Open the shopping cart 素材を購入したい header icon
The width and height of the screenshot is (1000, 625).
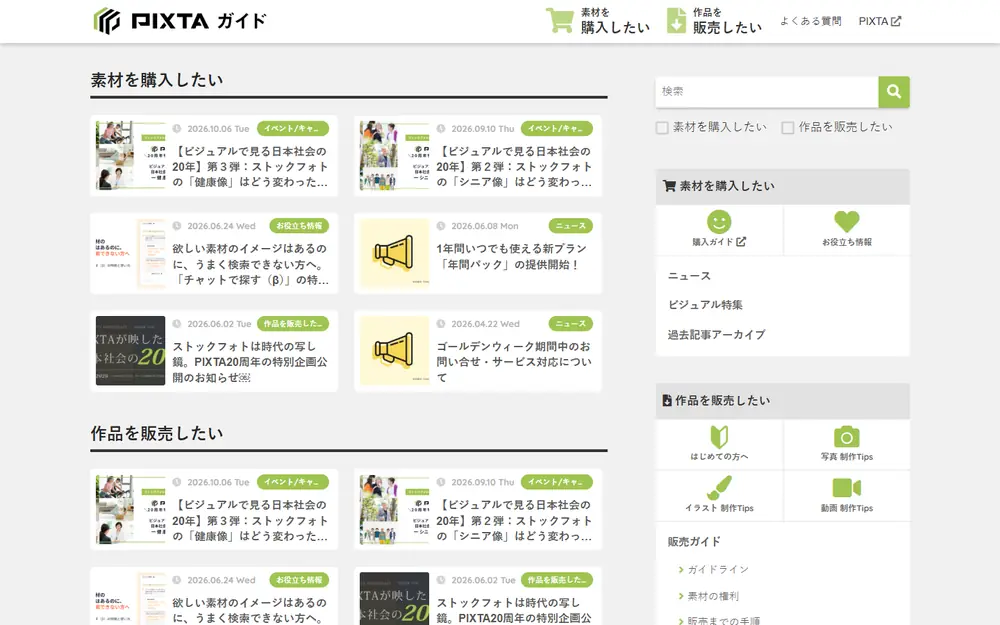[x=559, y=20]
